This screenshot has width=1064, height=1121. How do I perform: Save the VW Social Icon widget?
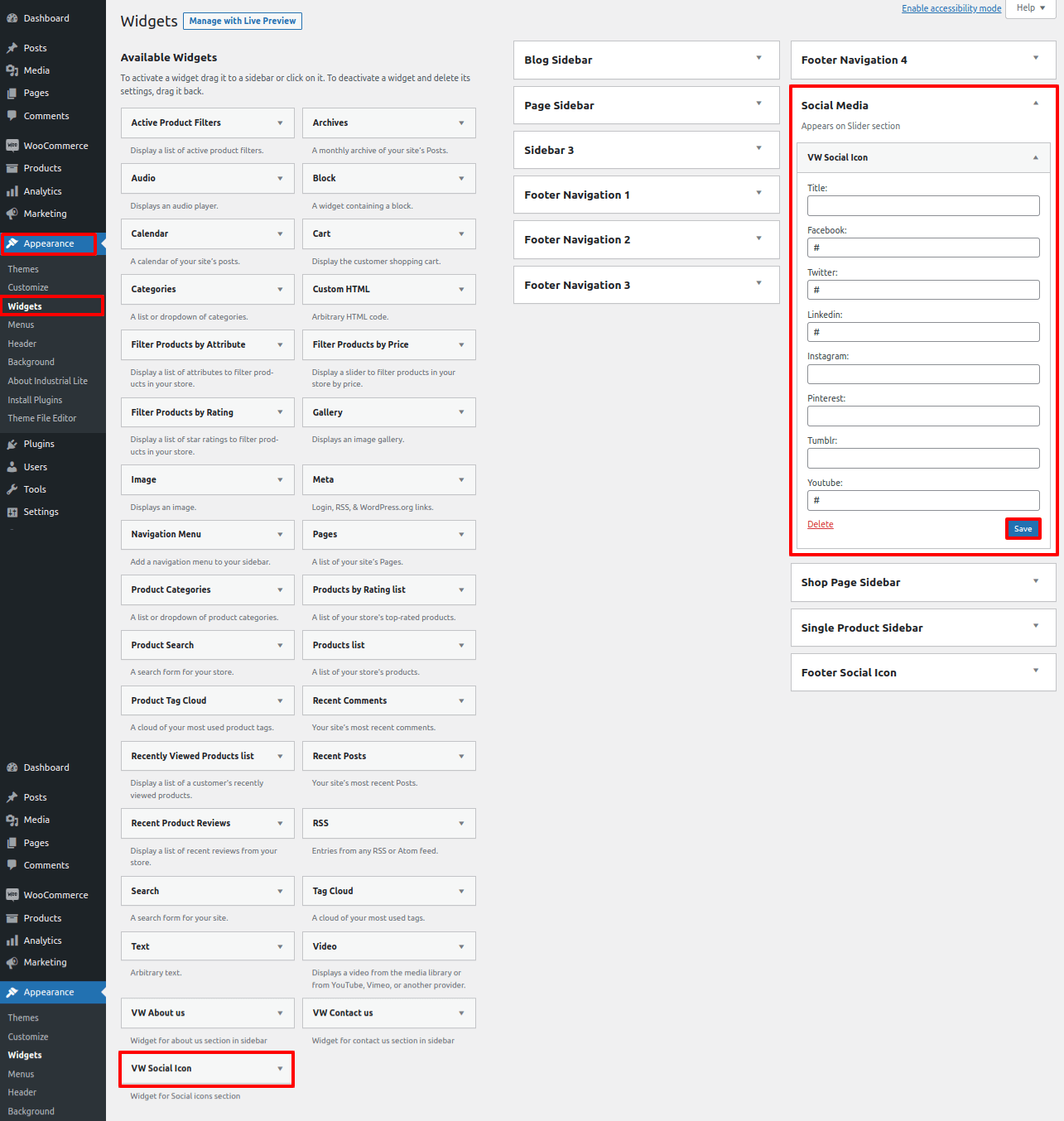click(1023, 529)
